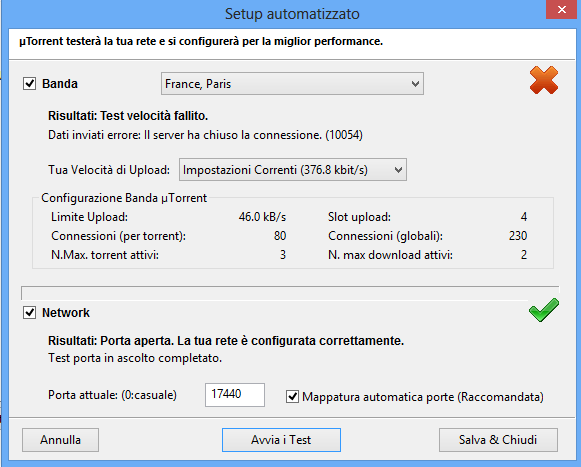
Task: Expand the Tua Velocità di Upload dropdown
Action: (293, 170)
